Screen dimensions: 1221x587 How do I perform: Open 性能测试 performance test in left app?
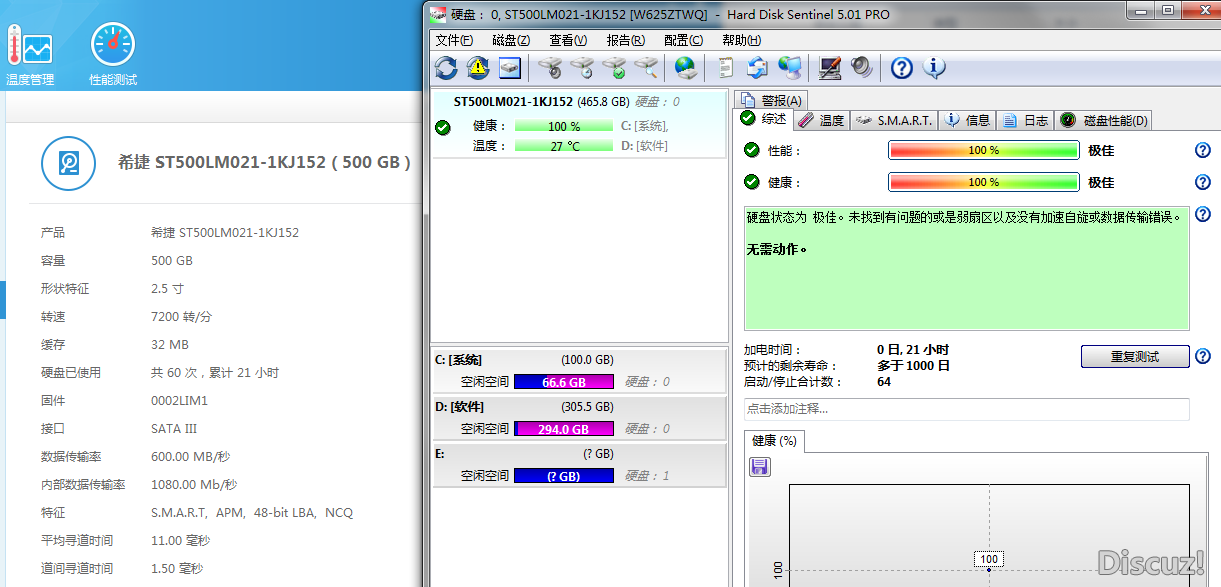coord(113,54)
